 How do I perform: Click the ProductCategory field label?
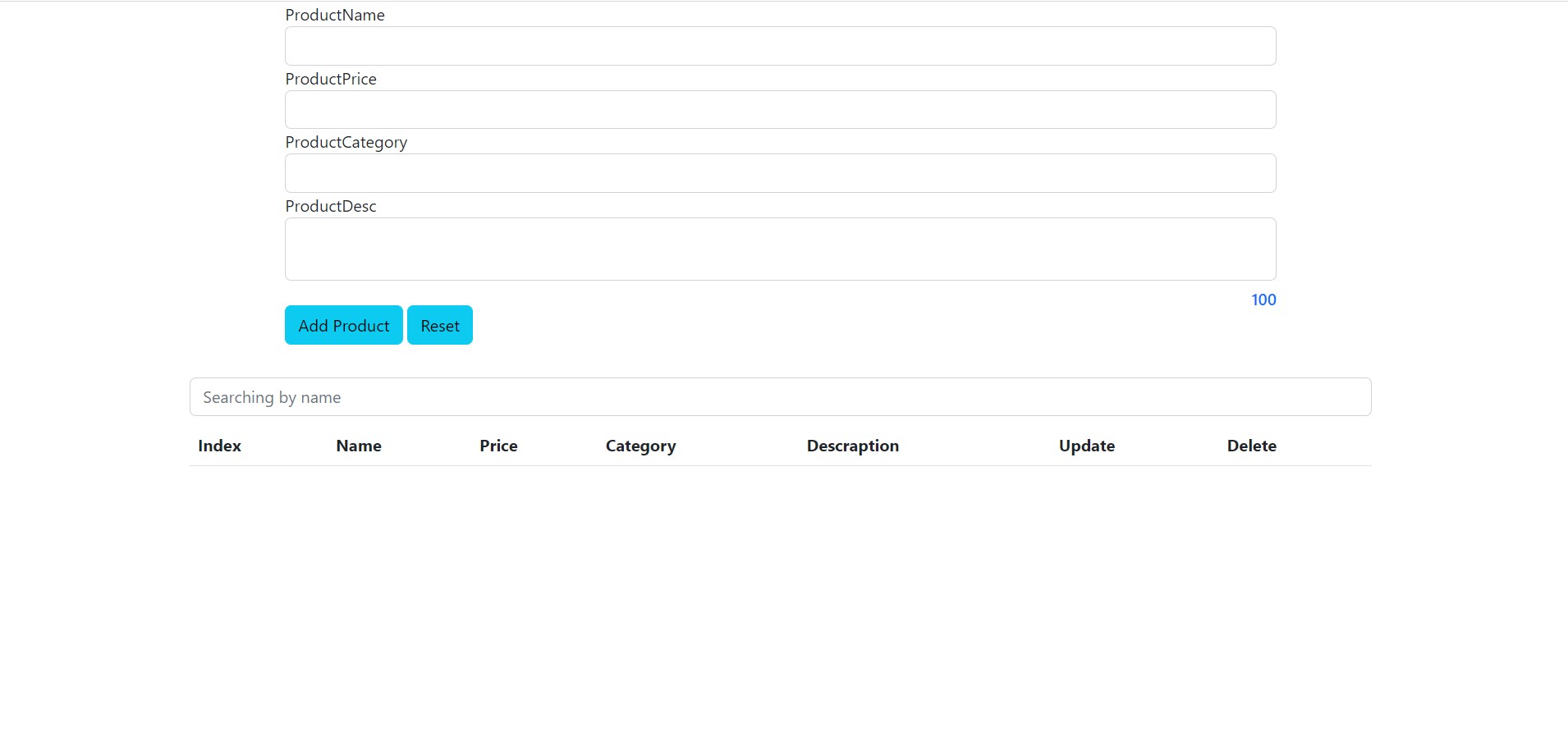346,142
